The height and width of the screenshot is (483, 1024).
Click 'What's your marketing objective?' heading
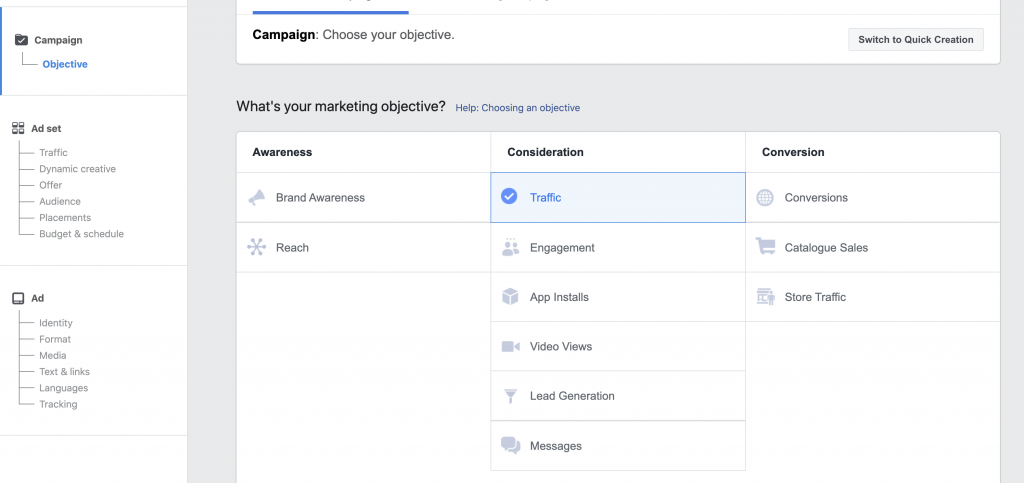tap(341, 106)
